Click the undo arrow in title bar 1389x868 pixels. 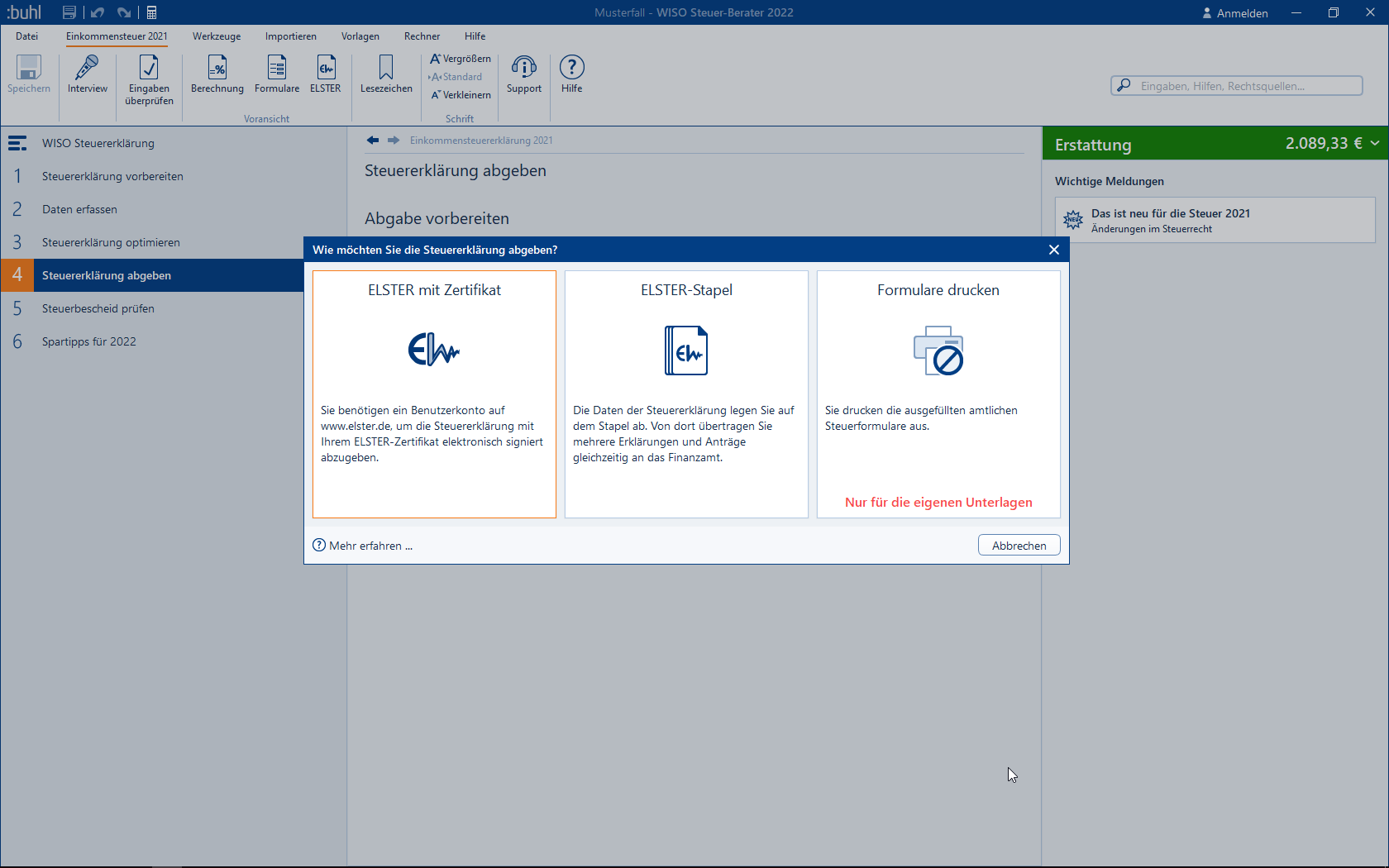point(98,12)
